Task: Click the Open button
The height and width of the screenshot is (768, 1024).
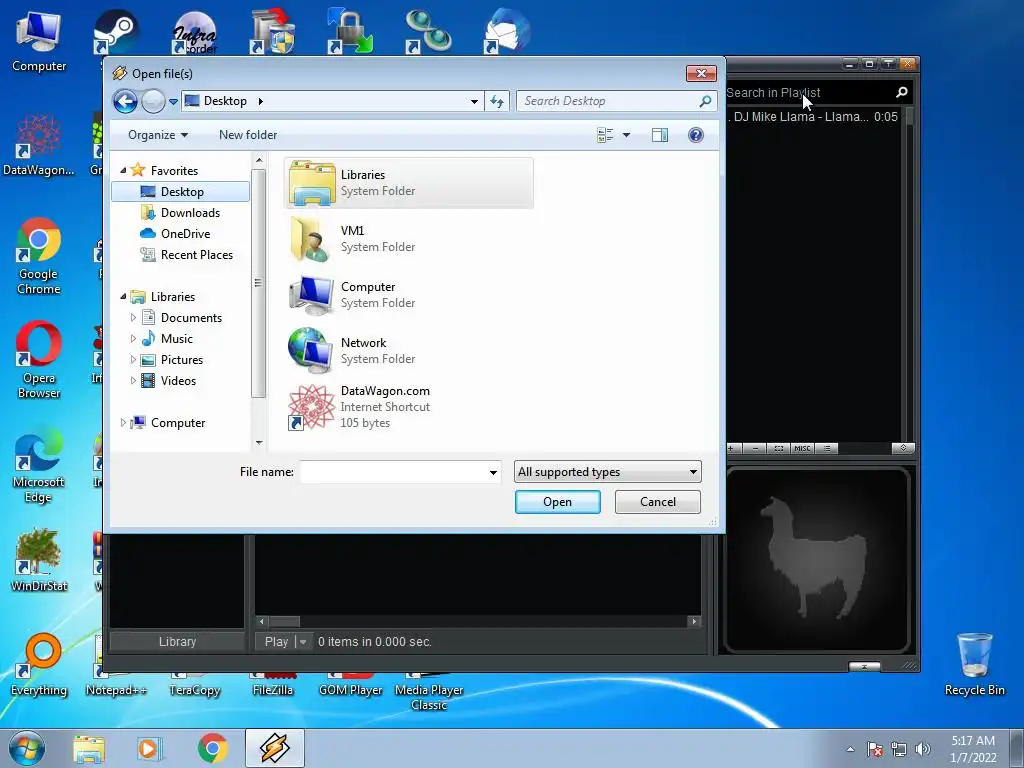Action: pyautogui.click(x=558, y=502)
